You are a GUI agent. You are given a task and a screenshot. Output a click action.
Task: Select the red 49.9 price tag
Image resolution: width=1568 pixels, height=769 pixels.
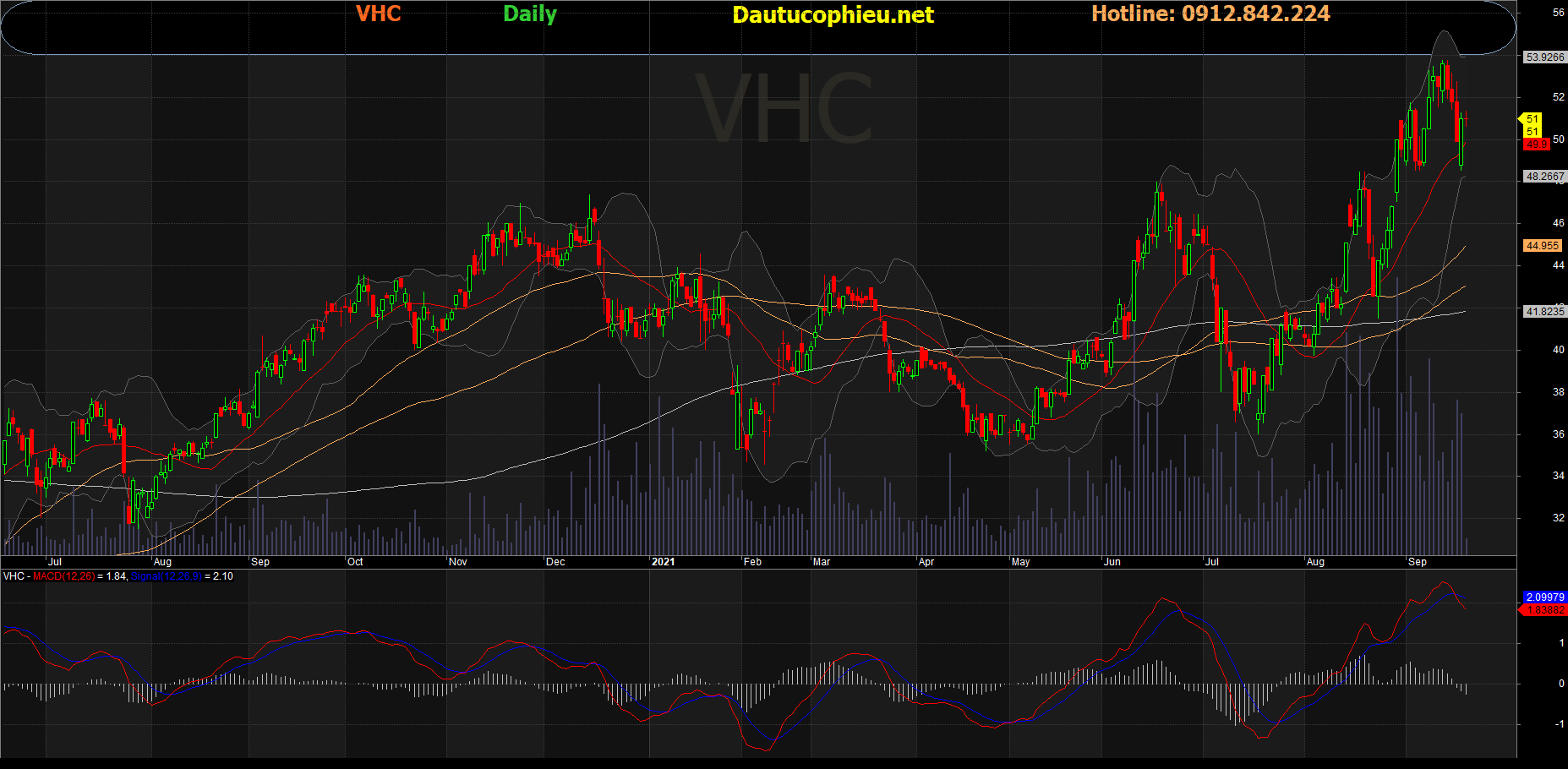[1536, 145]
